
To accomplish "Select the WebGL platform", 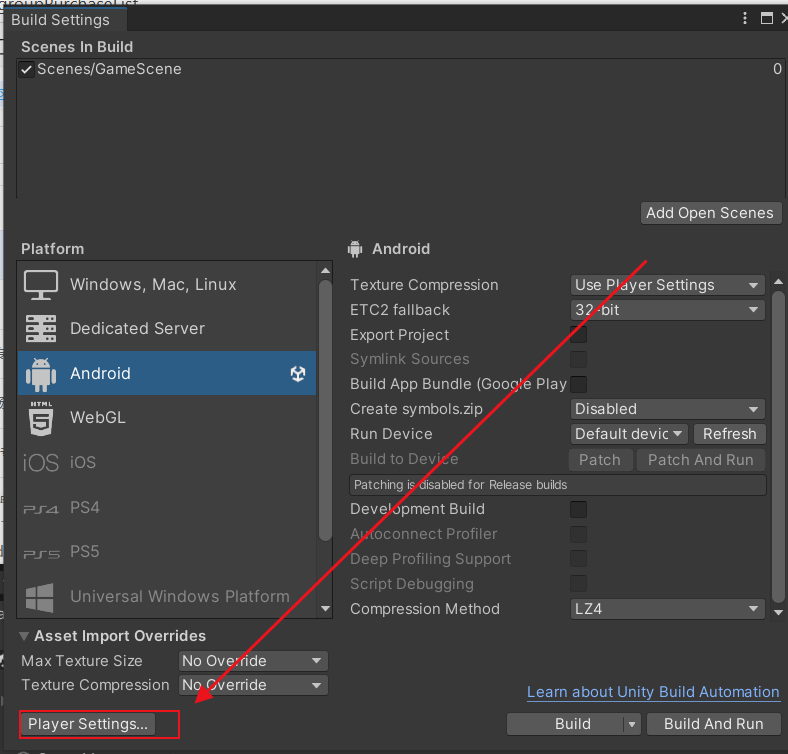I will 167,418.
